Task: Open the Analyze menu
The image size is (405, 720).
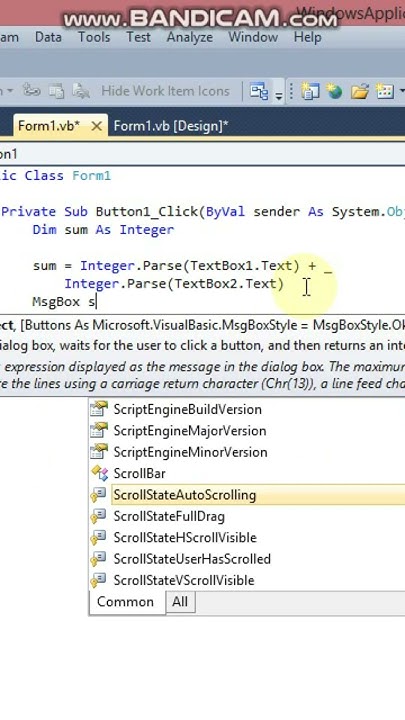Action: (190, 37)
